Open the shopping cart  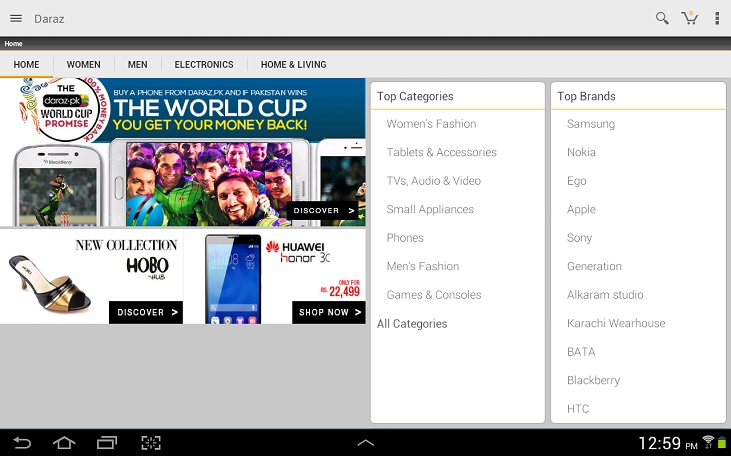click(x=689, y=18)
